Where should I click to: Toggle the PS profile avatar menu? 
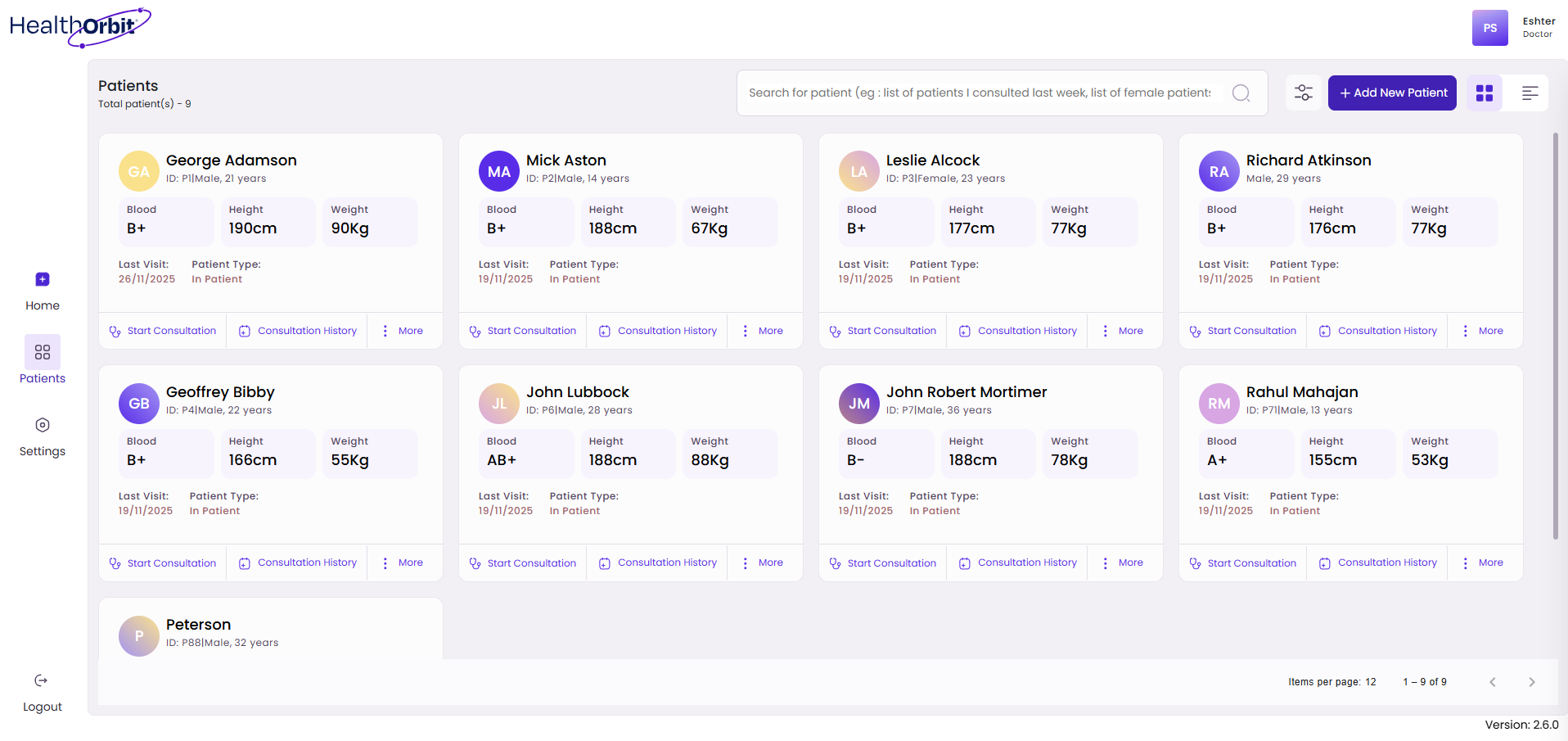(x=1489, y=28)
